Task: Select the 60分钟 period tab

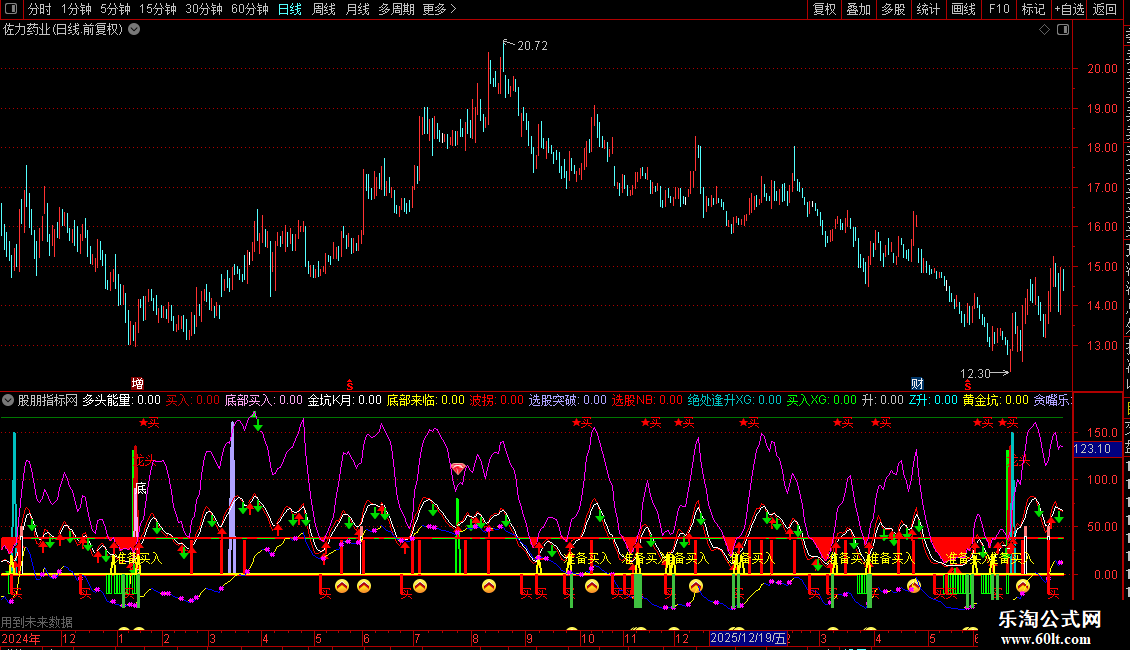Action: (x=250, y=9)
